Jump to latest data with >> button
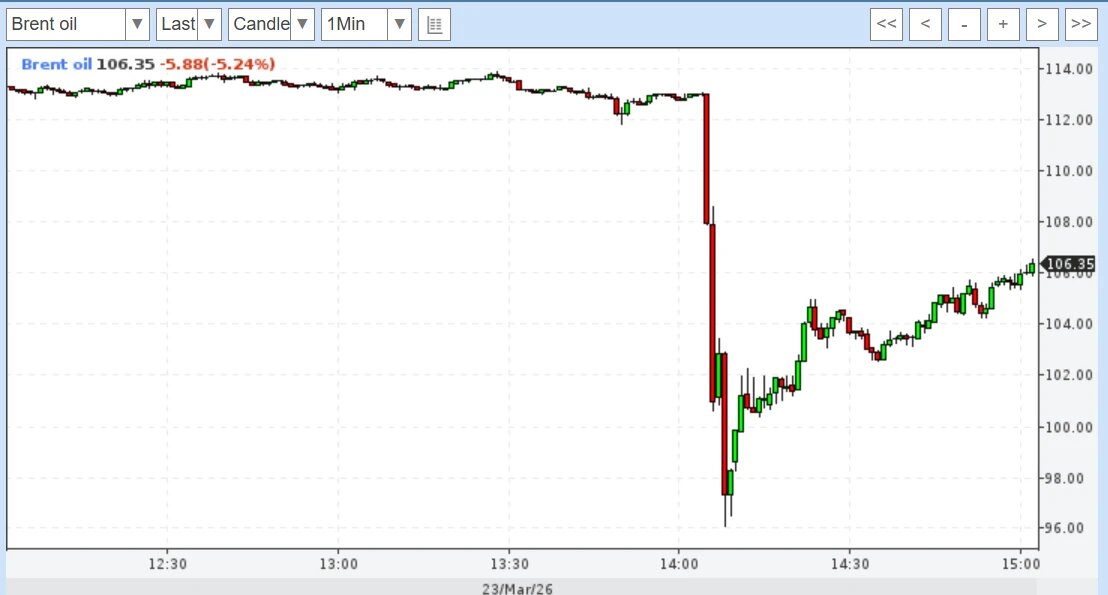This screenshot has width=1108, height=595. (1080, 25)
